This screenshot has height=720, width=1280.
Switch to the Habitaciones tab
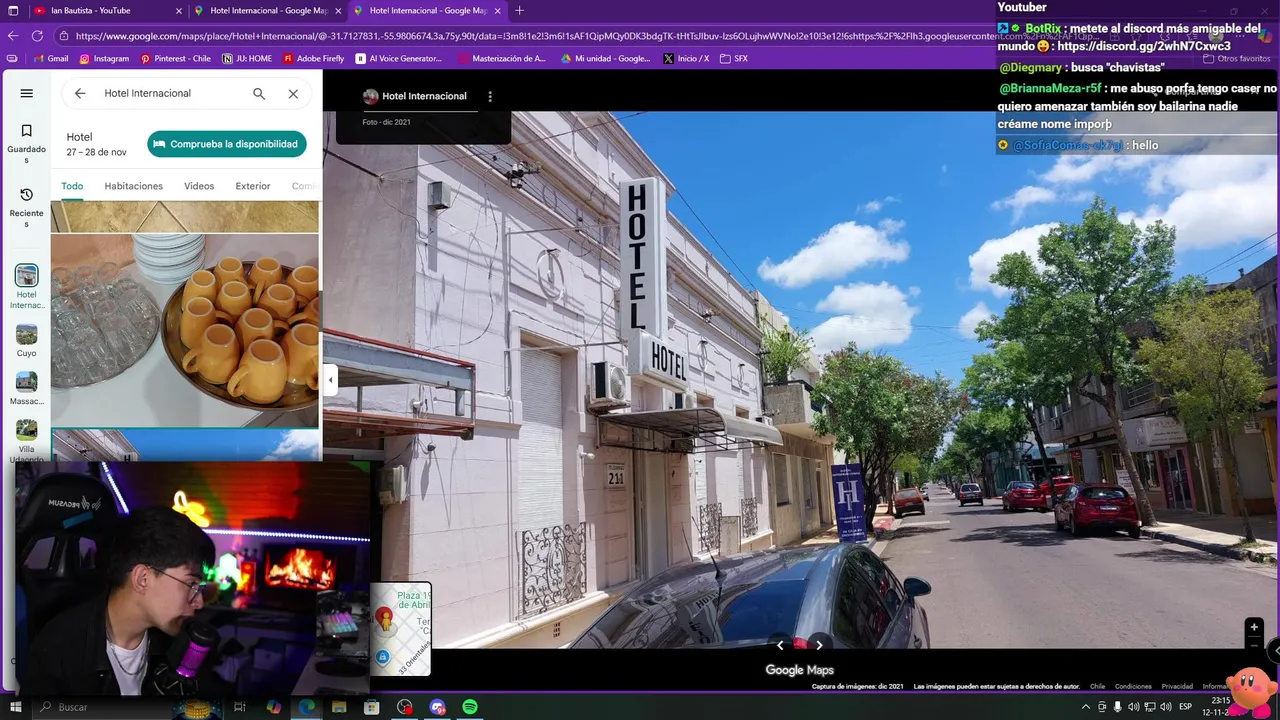click(133, 186)
